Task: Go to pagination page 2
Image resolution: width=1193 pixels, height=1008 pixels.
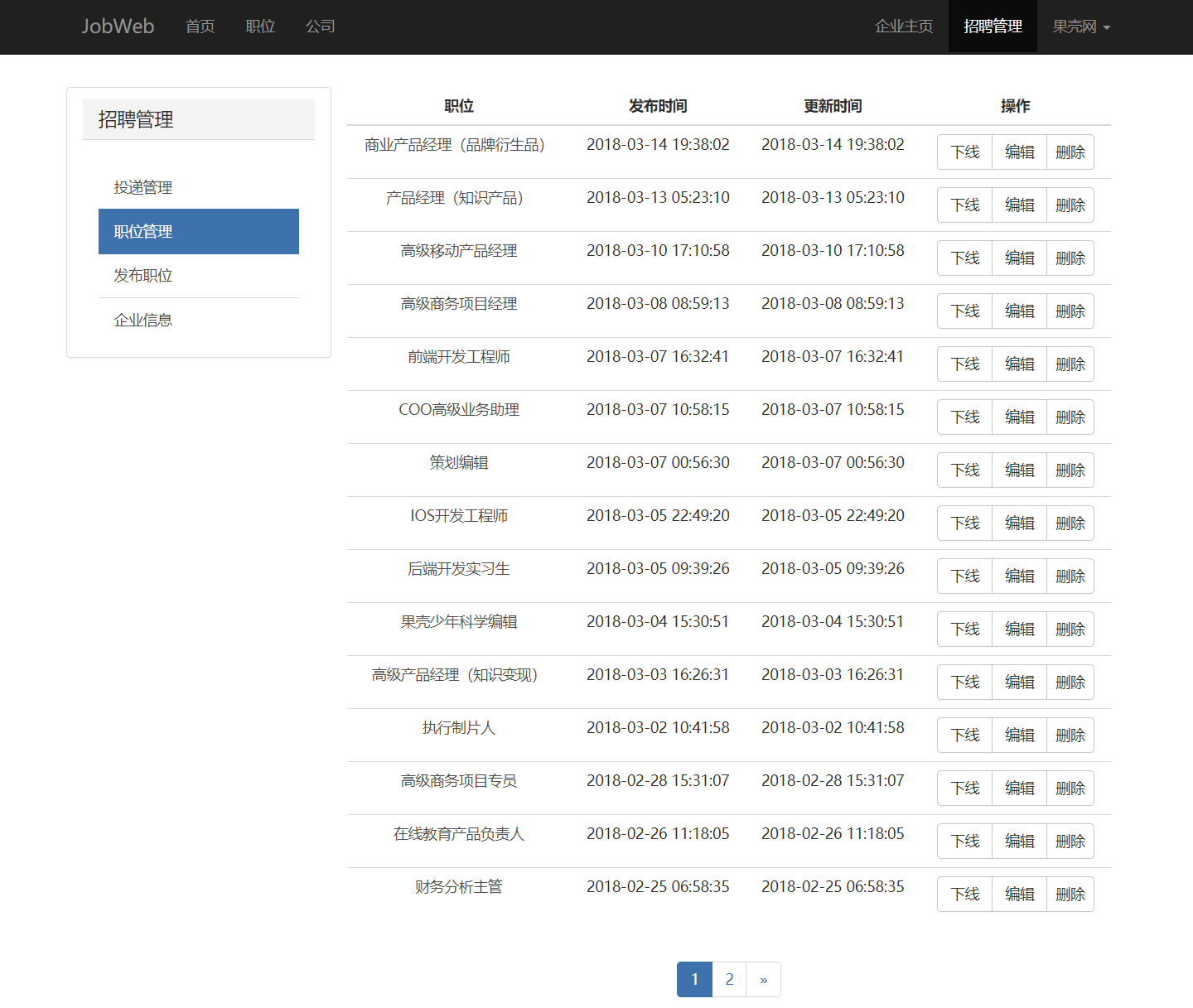Action: tap(729, 979)
